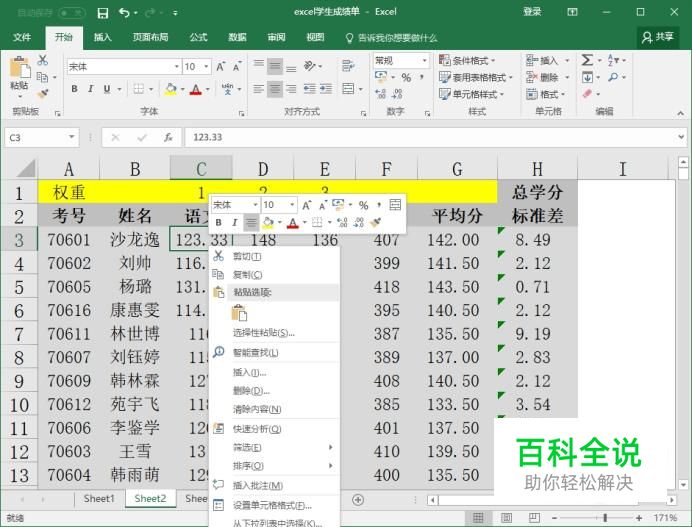
Task: Click Clear eraser icon in editing group
Action: click(x=587, y=94)
